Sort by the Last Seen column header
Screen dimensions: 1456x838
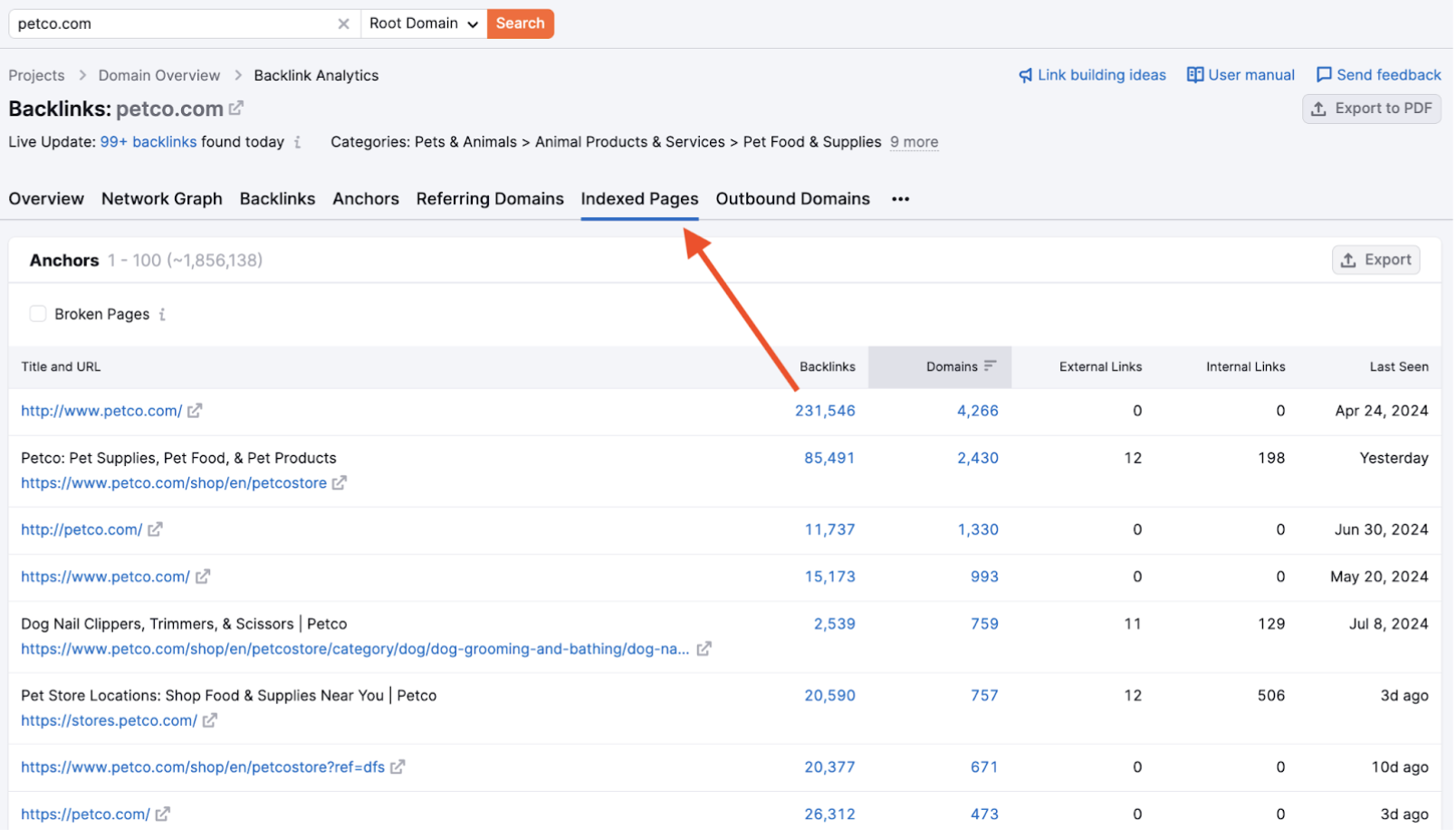point(1399,367)
